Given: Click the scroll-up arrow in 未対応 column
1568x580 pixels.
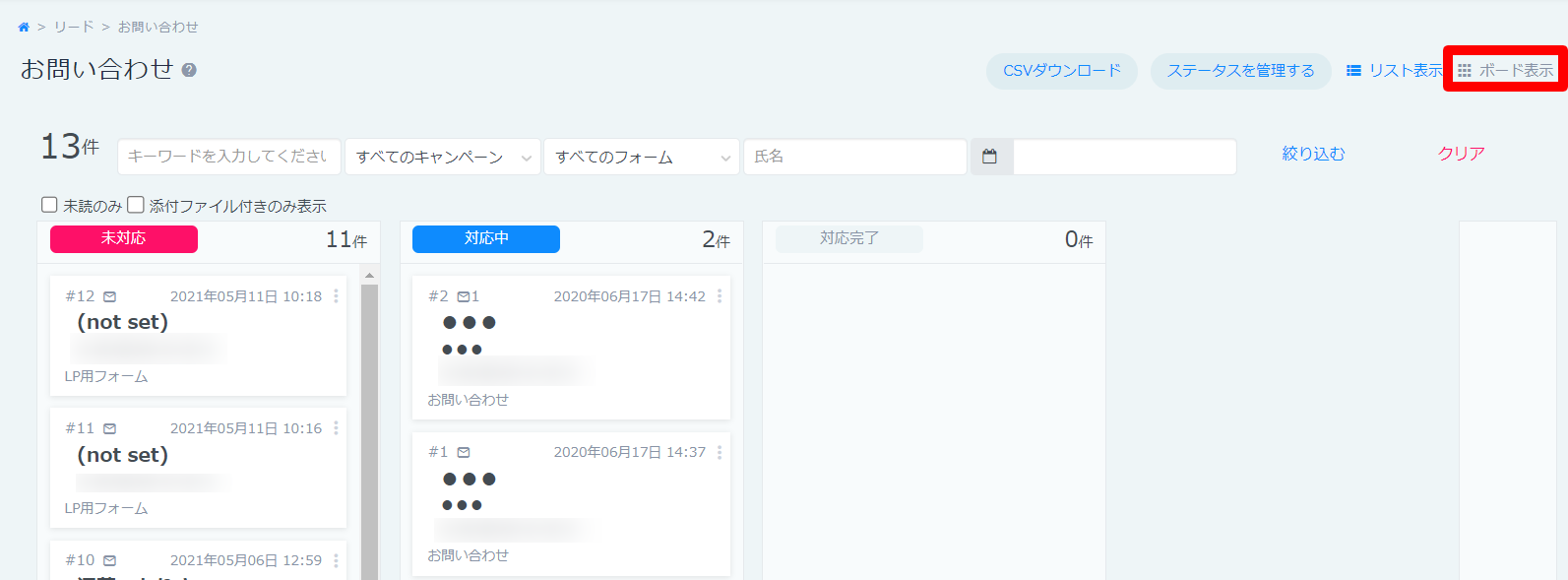Looking at the screenshot, I should (x=370, y=276).
